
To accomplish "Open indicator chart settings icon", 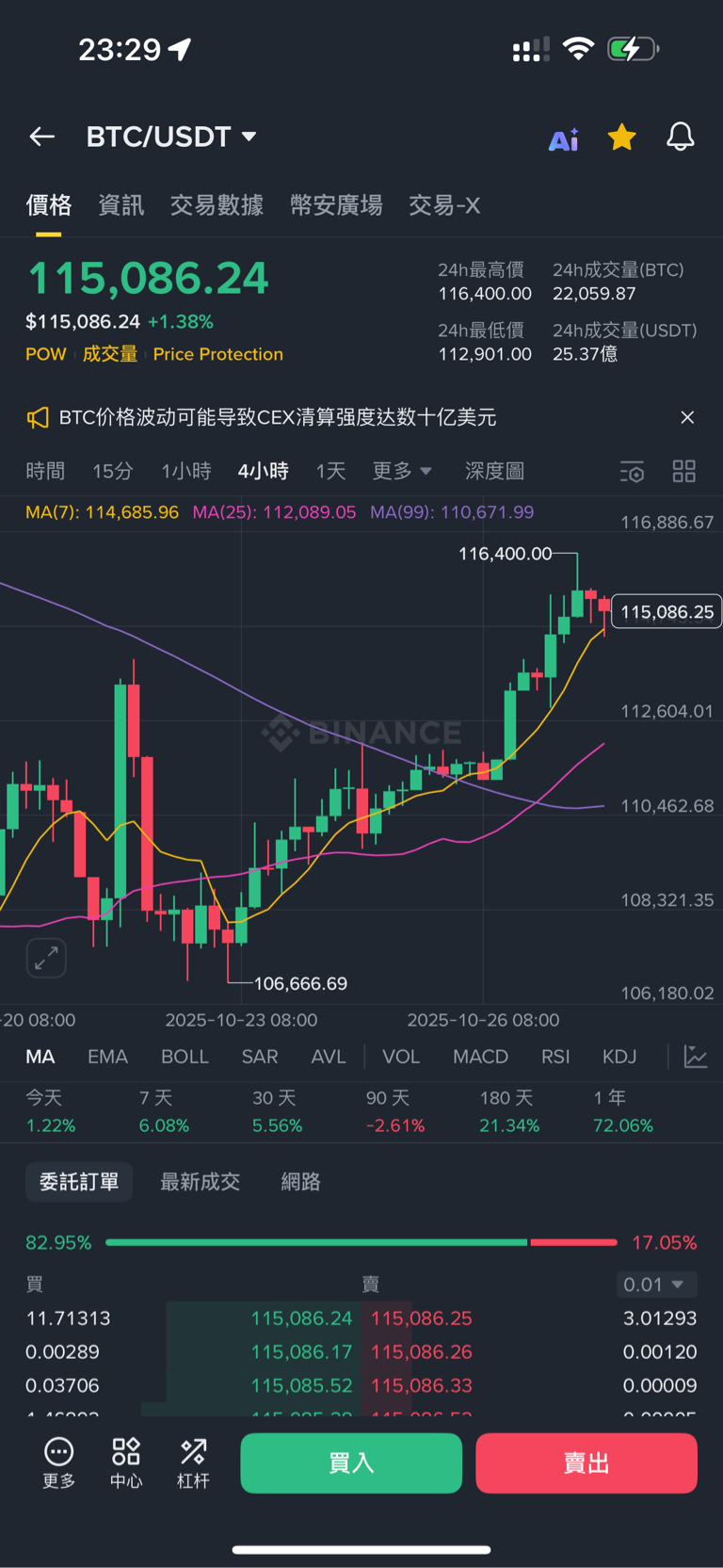I will (696, 1057).
